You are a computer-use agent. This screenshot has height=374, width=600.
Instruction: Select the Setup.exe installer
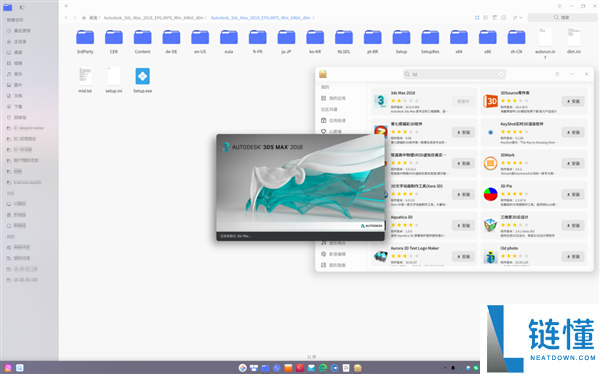pyautogui.click(x=142, y=80)
